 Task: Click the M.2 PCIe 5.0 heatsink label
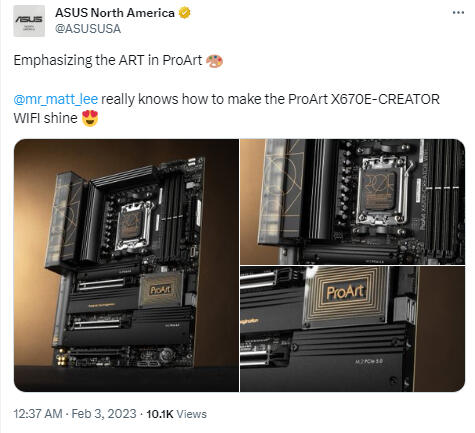click(x=368, y=361)
